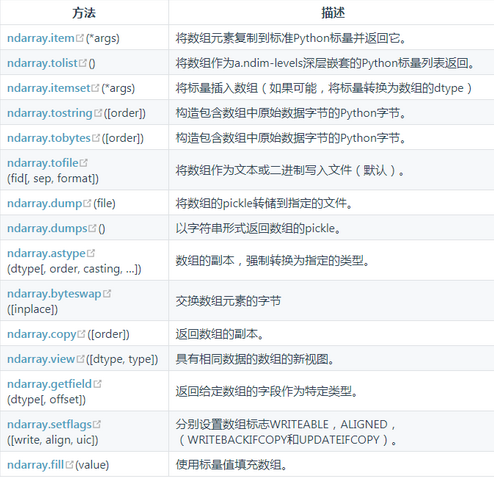Click external-link icon beside ndarray.fill
This screenshot has height=477, width=494.
[x=69, y=464]
